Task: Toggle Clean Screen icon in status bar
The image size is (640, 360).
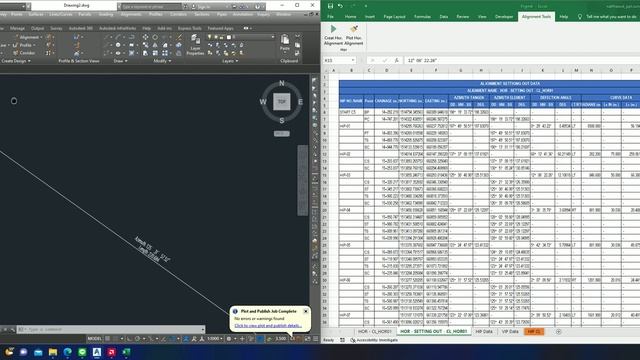Action: (307, 339)
